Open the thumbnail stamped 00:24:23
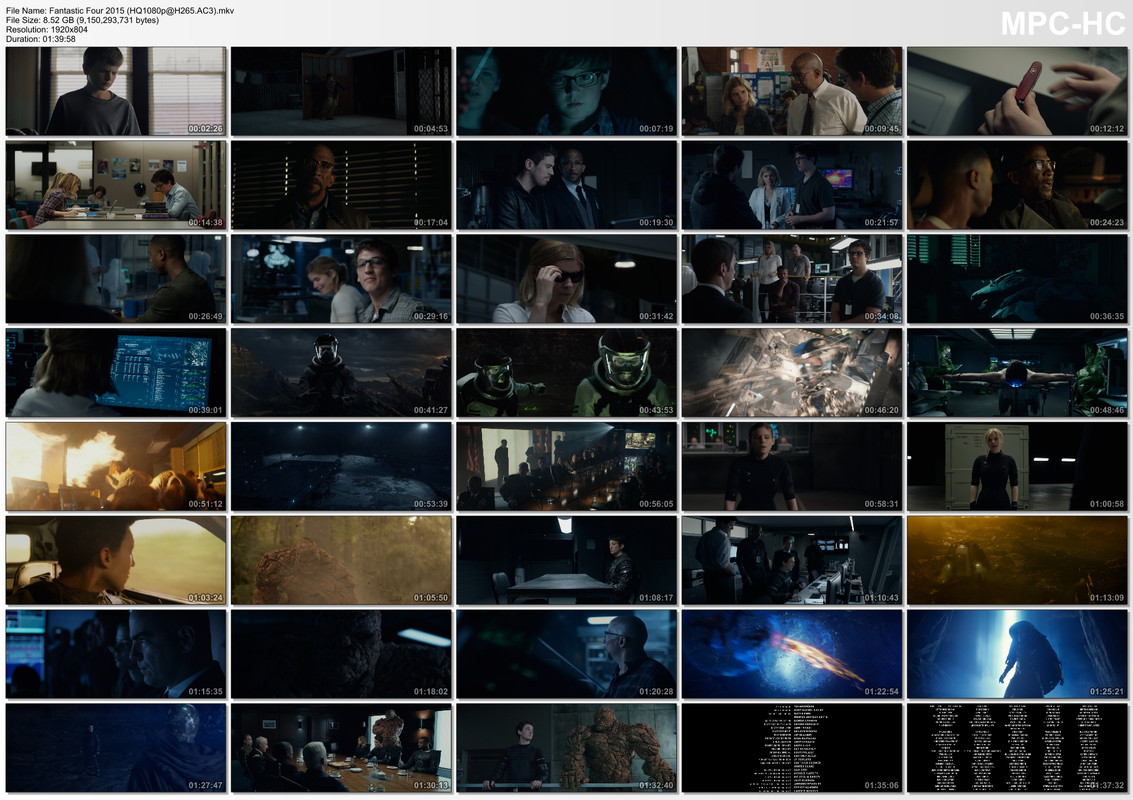The image size is (1133, 800). (1017, 185)
